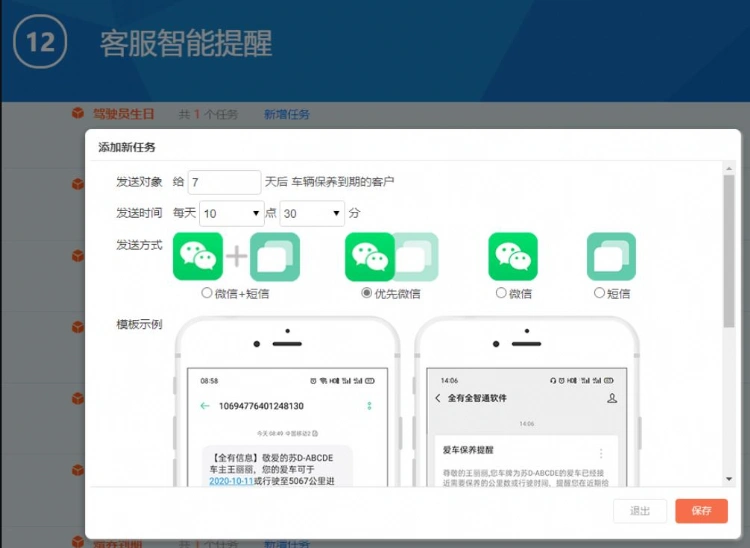Select the 优先微信 radio button

click(366, 293)
